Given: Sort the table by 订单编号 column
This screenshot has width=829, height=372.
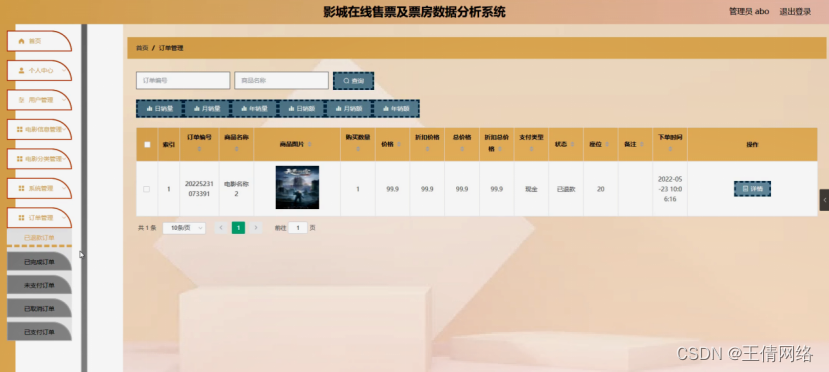Looking at the screenshot, I should pos(199,150).
